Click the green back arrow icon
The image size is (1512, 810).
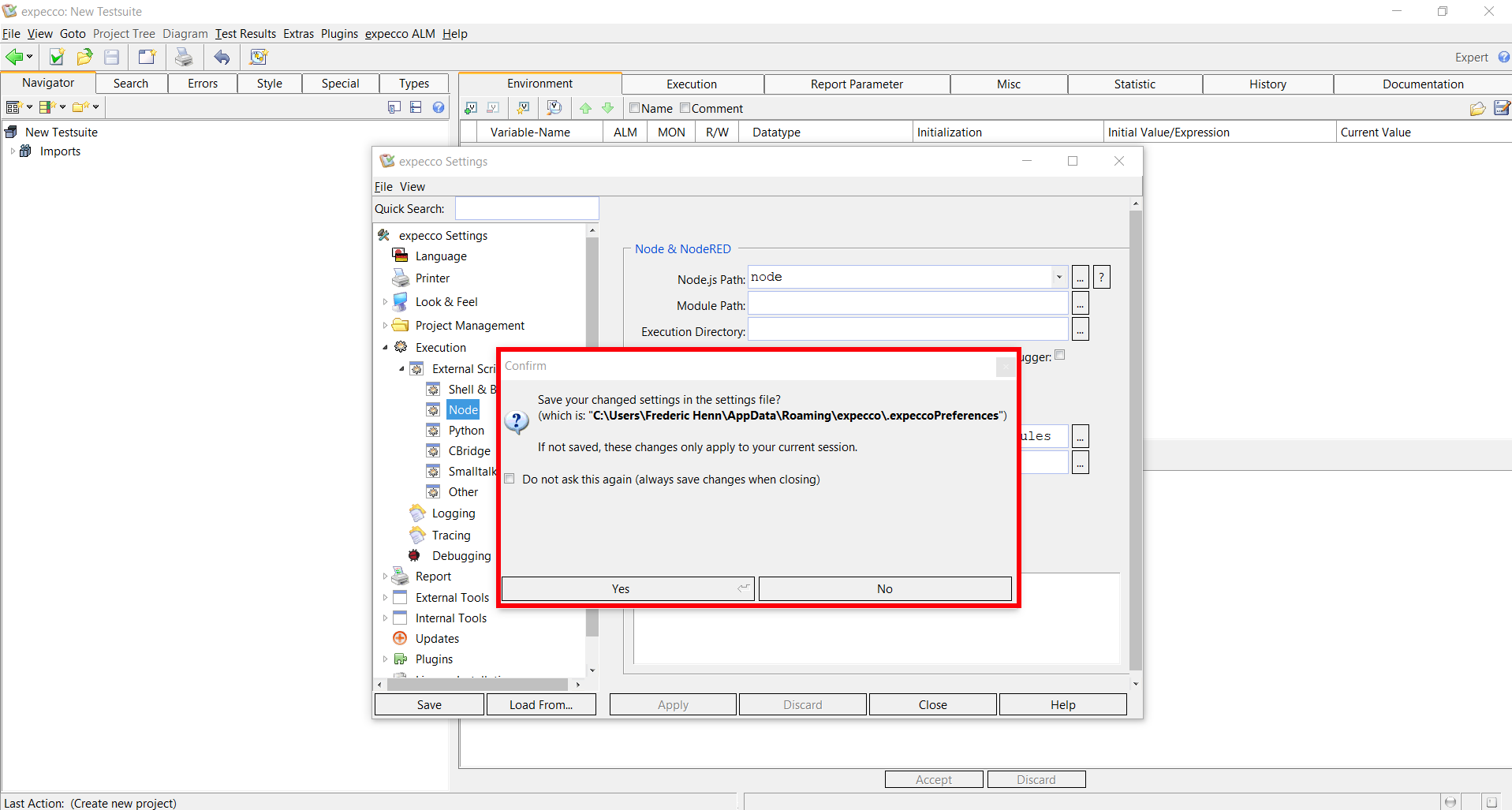pyautogui.click(x=14, y=57)
